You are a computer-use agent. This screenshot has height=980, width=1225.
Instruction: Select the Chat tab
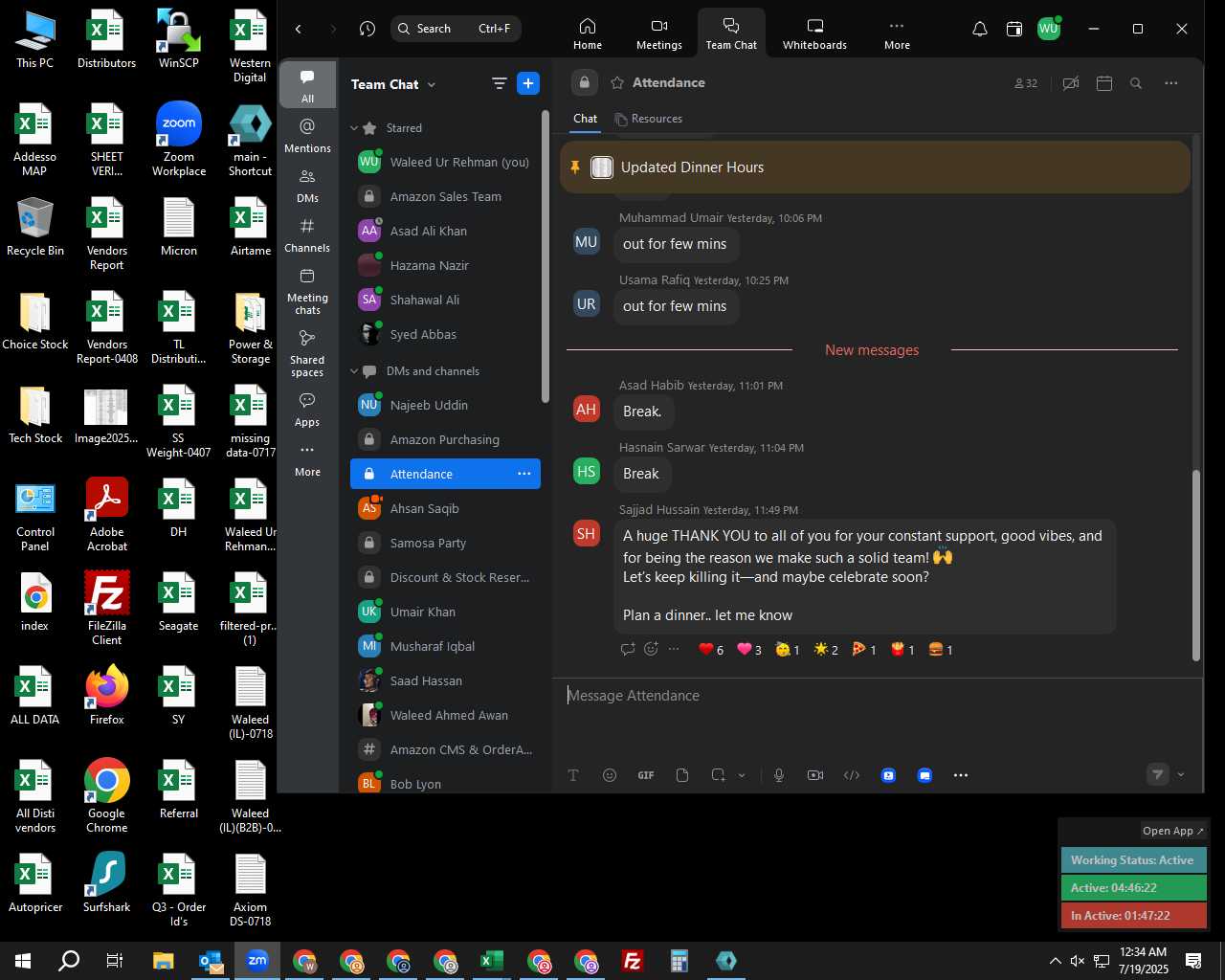[586, 119]
